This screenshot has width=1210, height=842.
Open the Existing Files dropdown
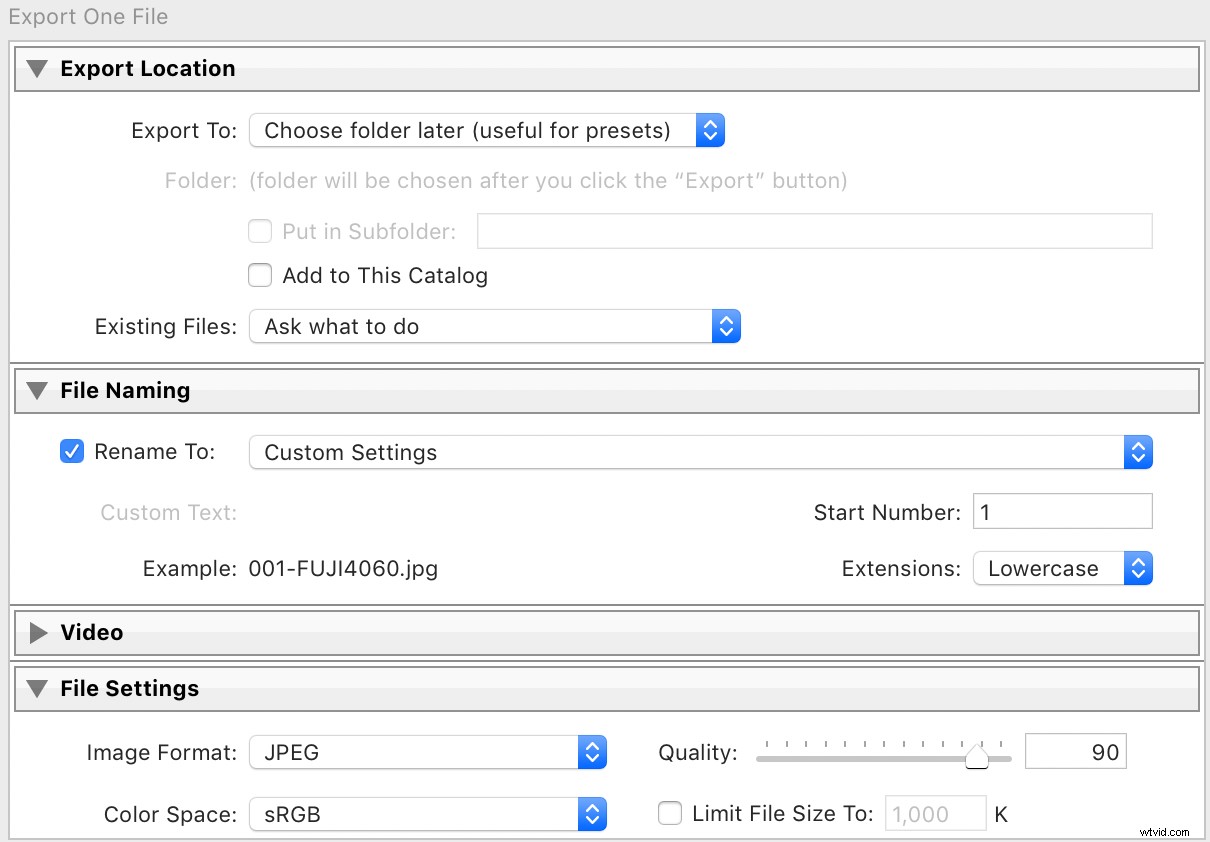494,327
